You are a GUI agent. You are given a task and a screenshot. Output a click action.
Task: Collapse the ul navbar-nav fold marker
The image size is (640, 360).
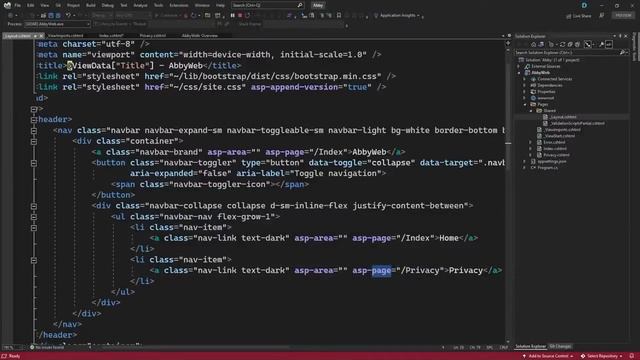tap(34, 217)
